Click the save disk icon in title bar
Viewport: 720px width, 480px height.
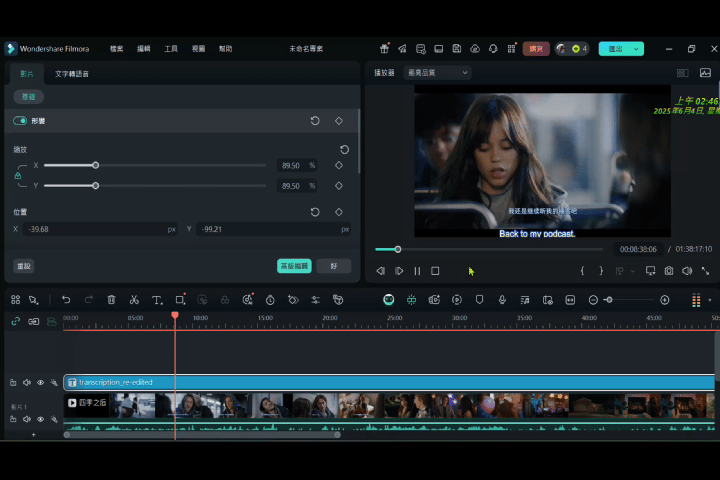tap(457, 48)
